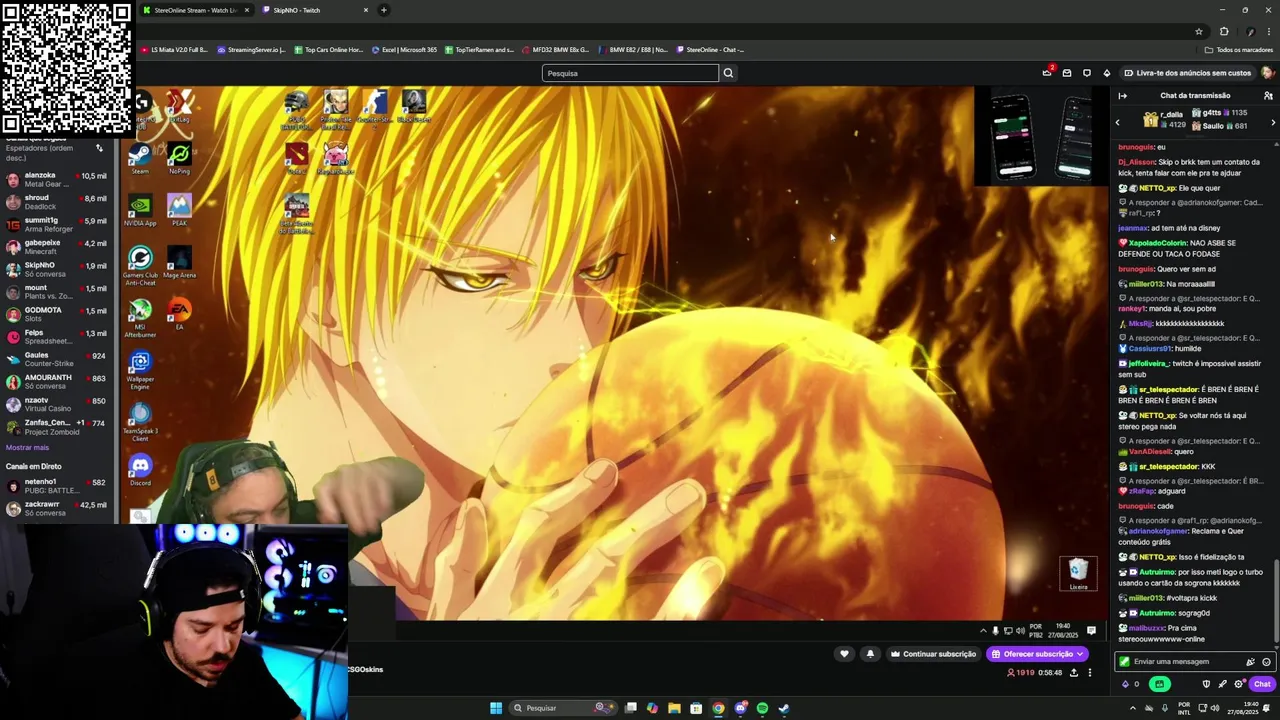Open stream more options menu
Image resolution: width=1280 pixels, height=720 pixels.
1090,673
